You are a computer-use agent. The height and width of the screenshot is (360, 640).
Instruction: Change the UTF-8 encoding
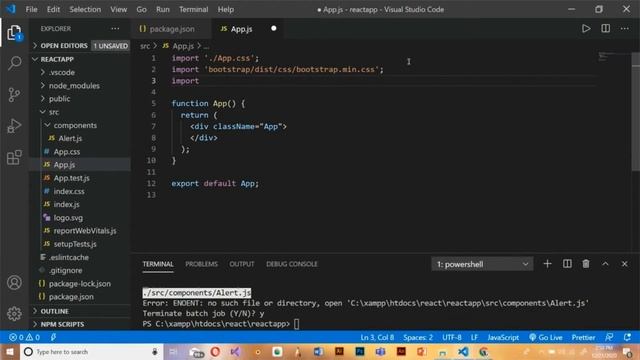[x=451, y=337]
